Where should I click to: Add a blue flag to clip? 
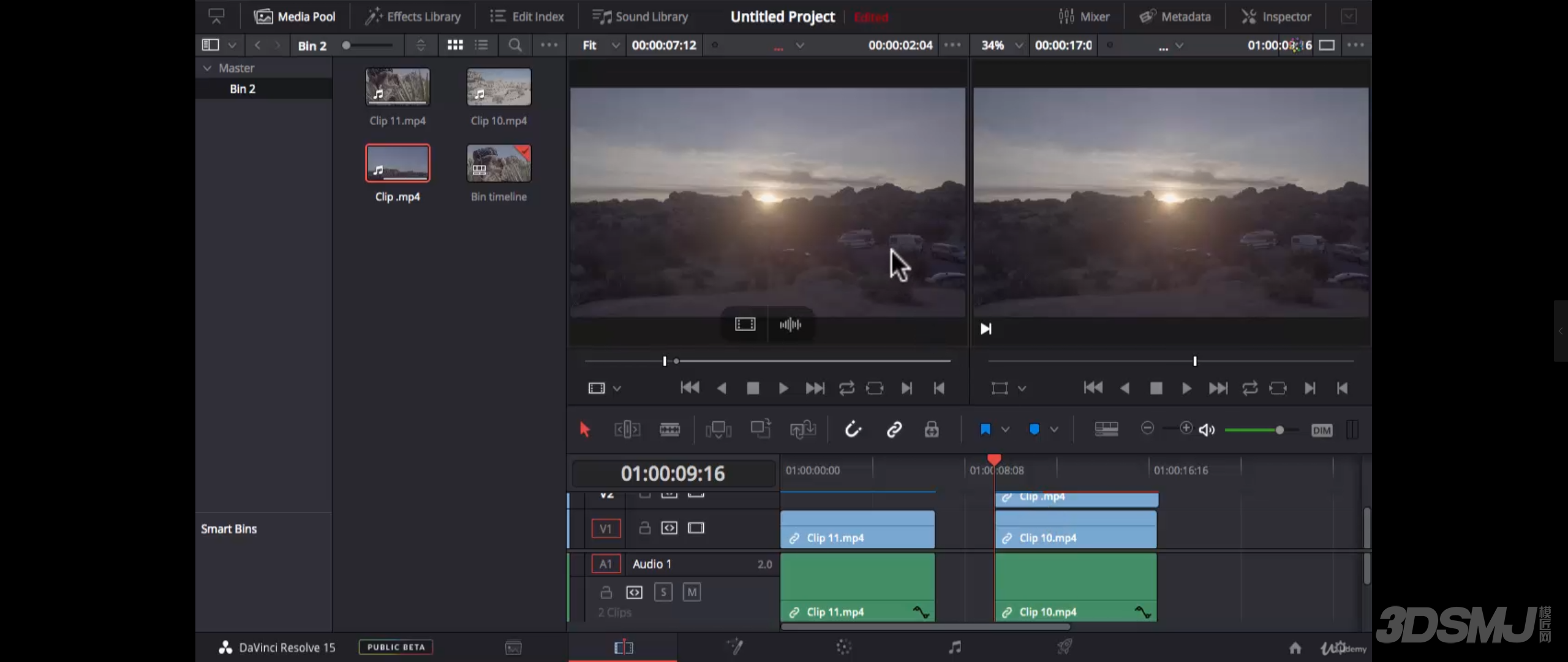pyautogui.click(x=985, y=430)
